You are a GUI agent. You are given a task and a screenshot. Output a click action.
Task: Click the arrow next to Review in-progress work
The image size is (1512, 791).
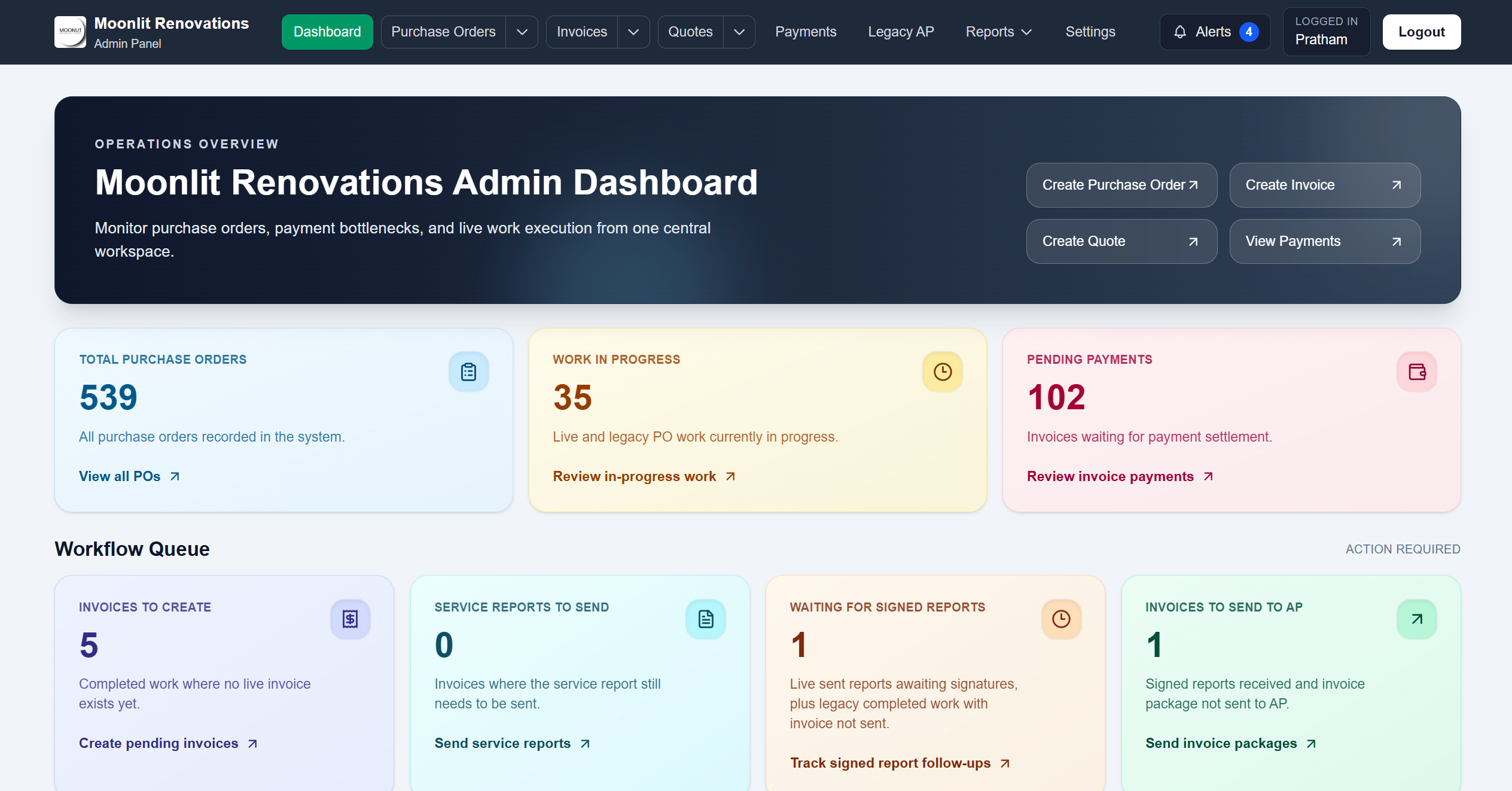(730, 476)
